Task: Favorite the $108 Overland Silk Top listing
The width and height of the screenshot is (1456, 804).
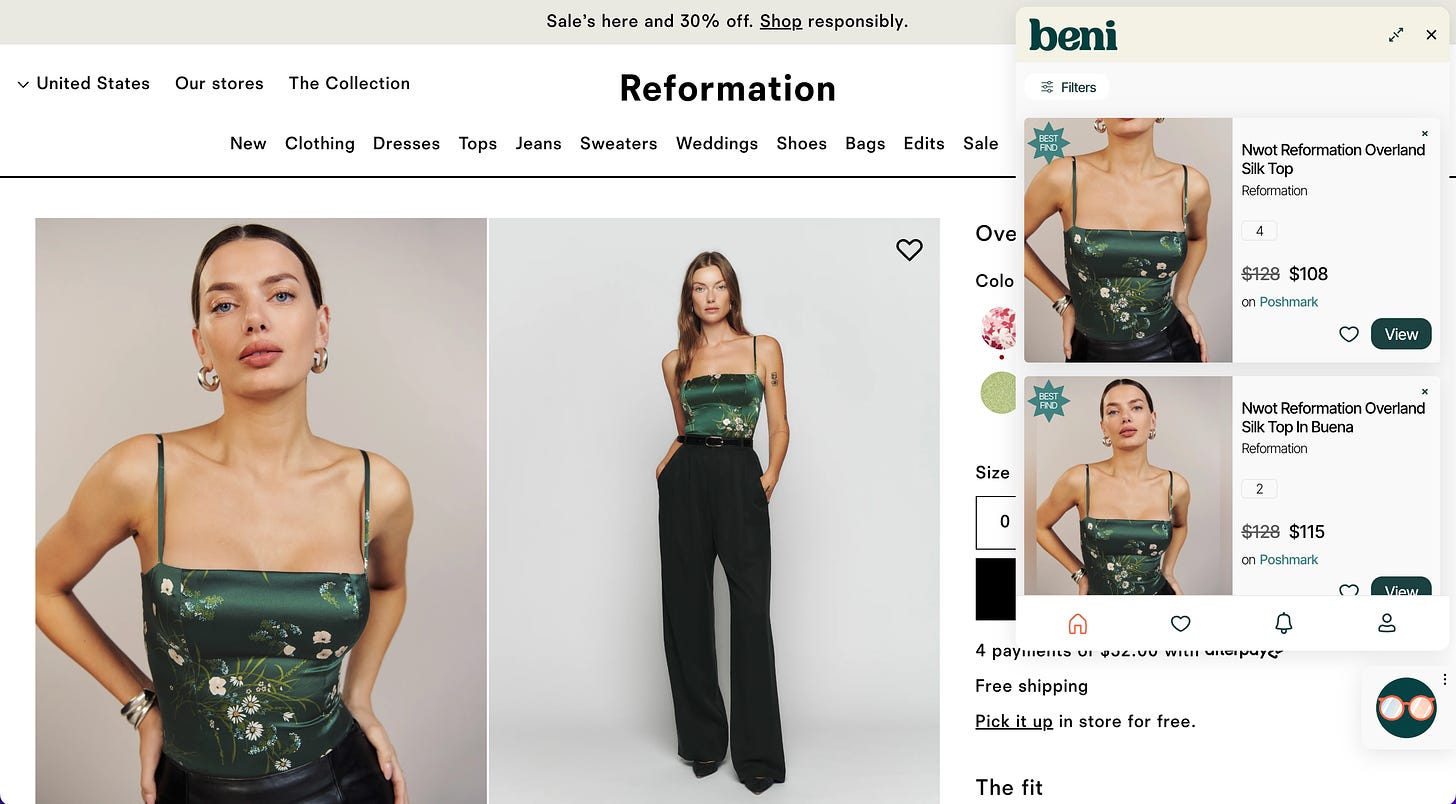Action: (1349, 334)
